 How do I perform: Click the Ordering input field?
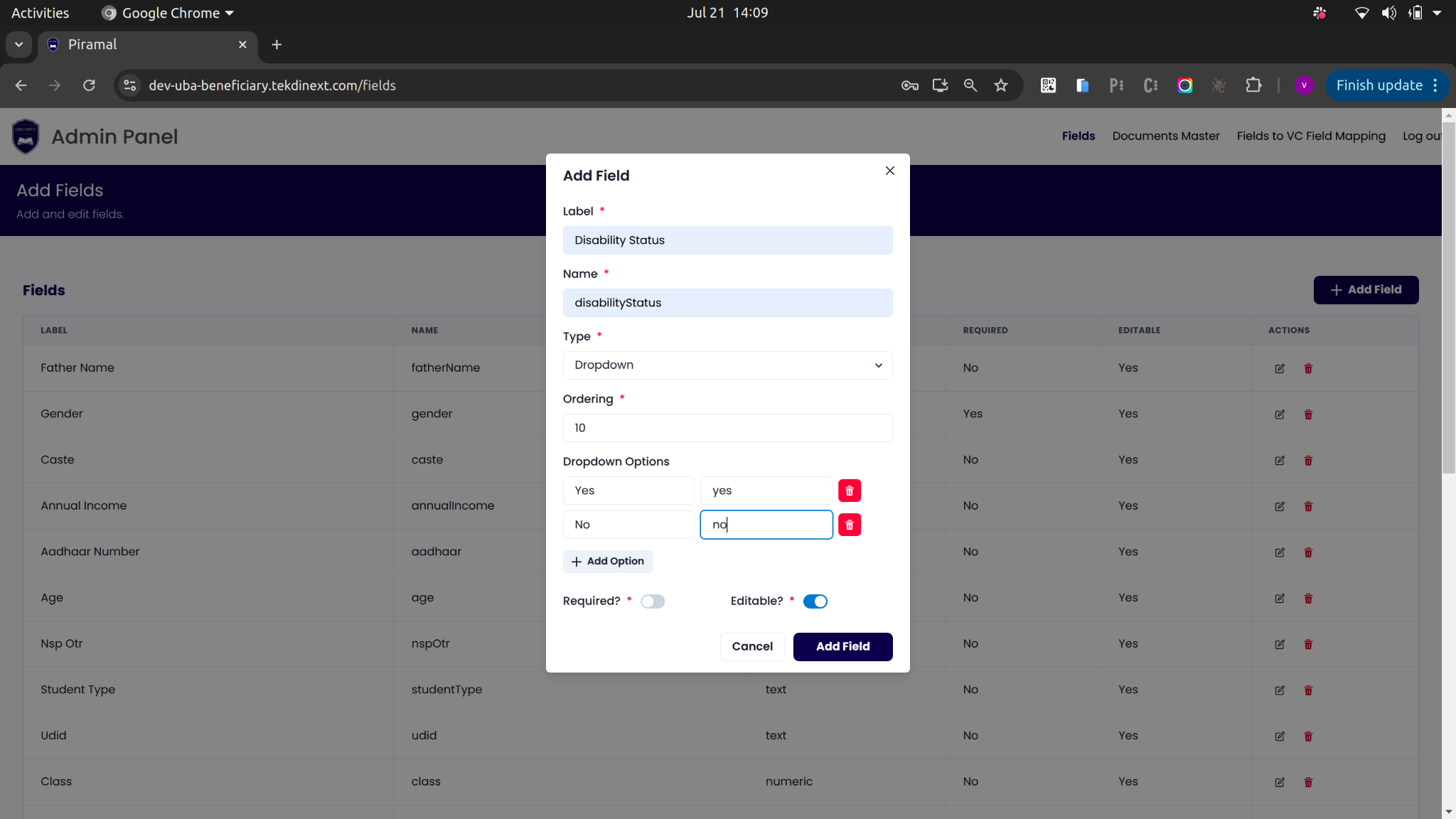[x=727, y=428]
